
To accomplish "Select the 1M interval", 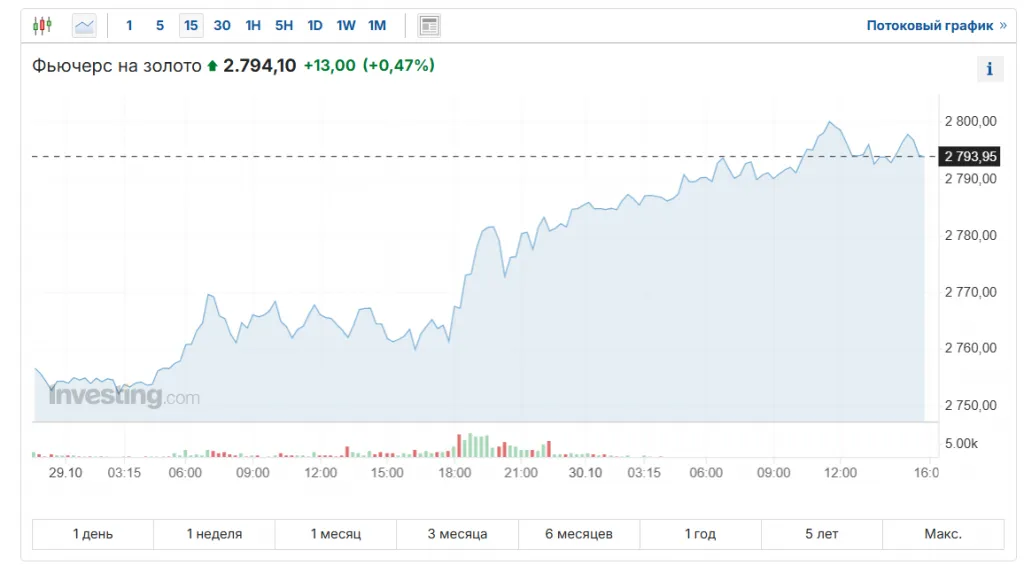I will (377, 25).
